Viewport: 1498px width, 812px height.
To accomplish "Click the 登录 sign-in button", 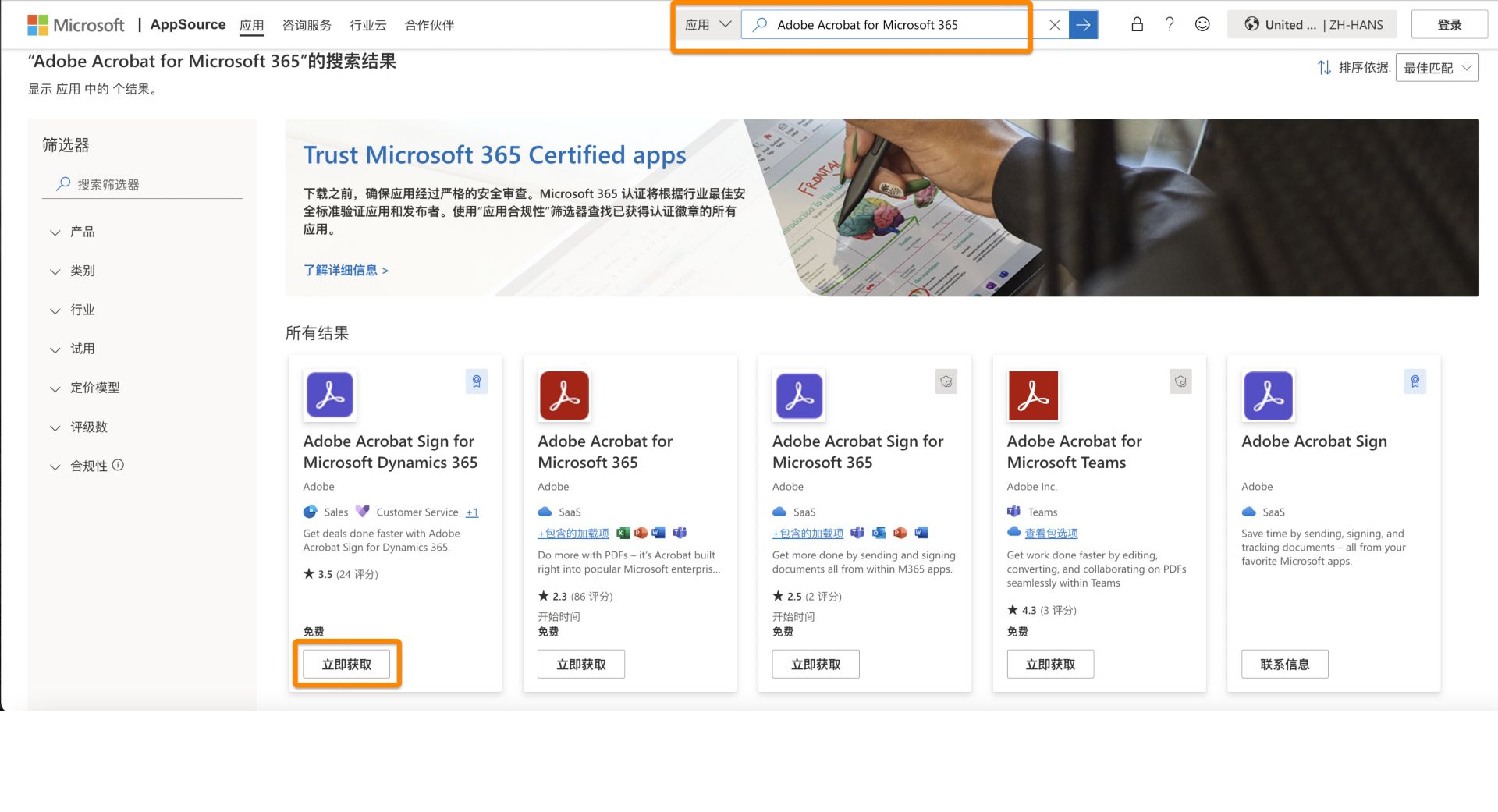I will pos(1449,25).
